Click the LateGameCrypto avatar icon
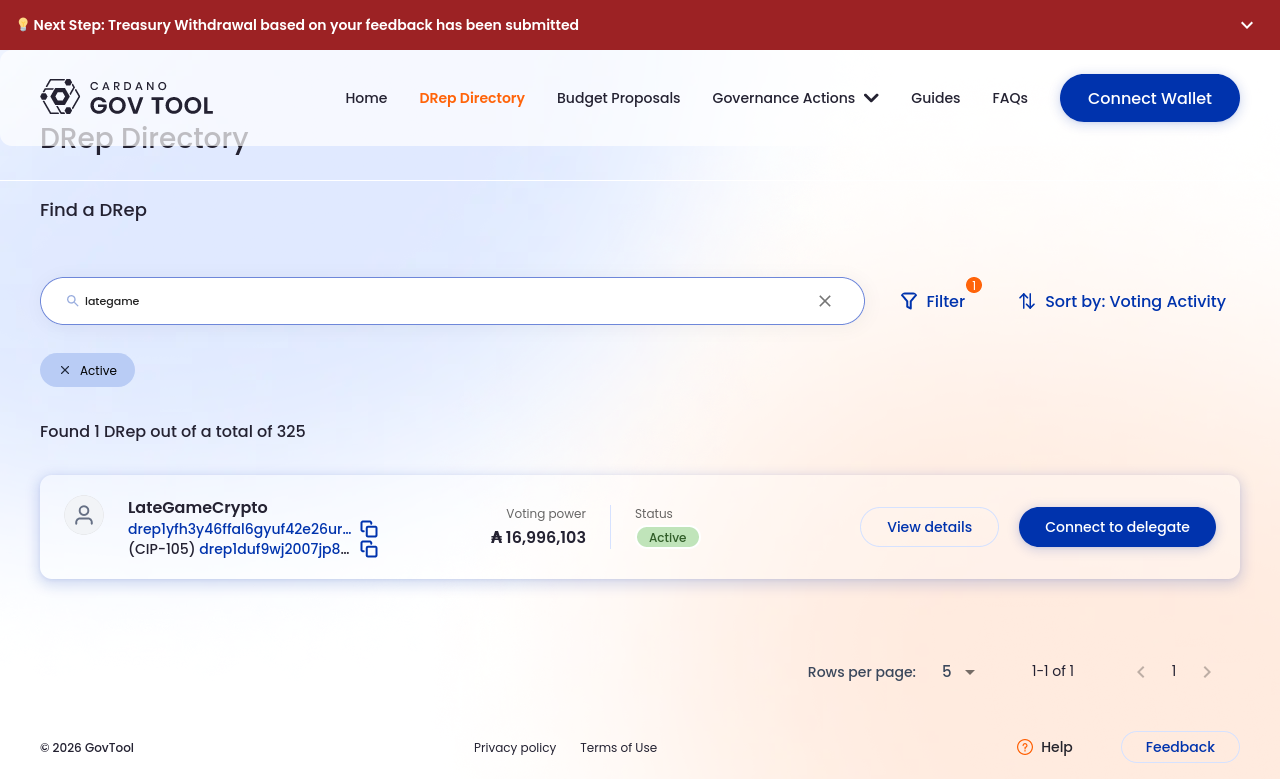Viewport: 1280px width, 779px height. click(84, 515)
